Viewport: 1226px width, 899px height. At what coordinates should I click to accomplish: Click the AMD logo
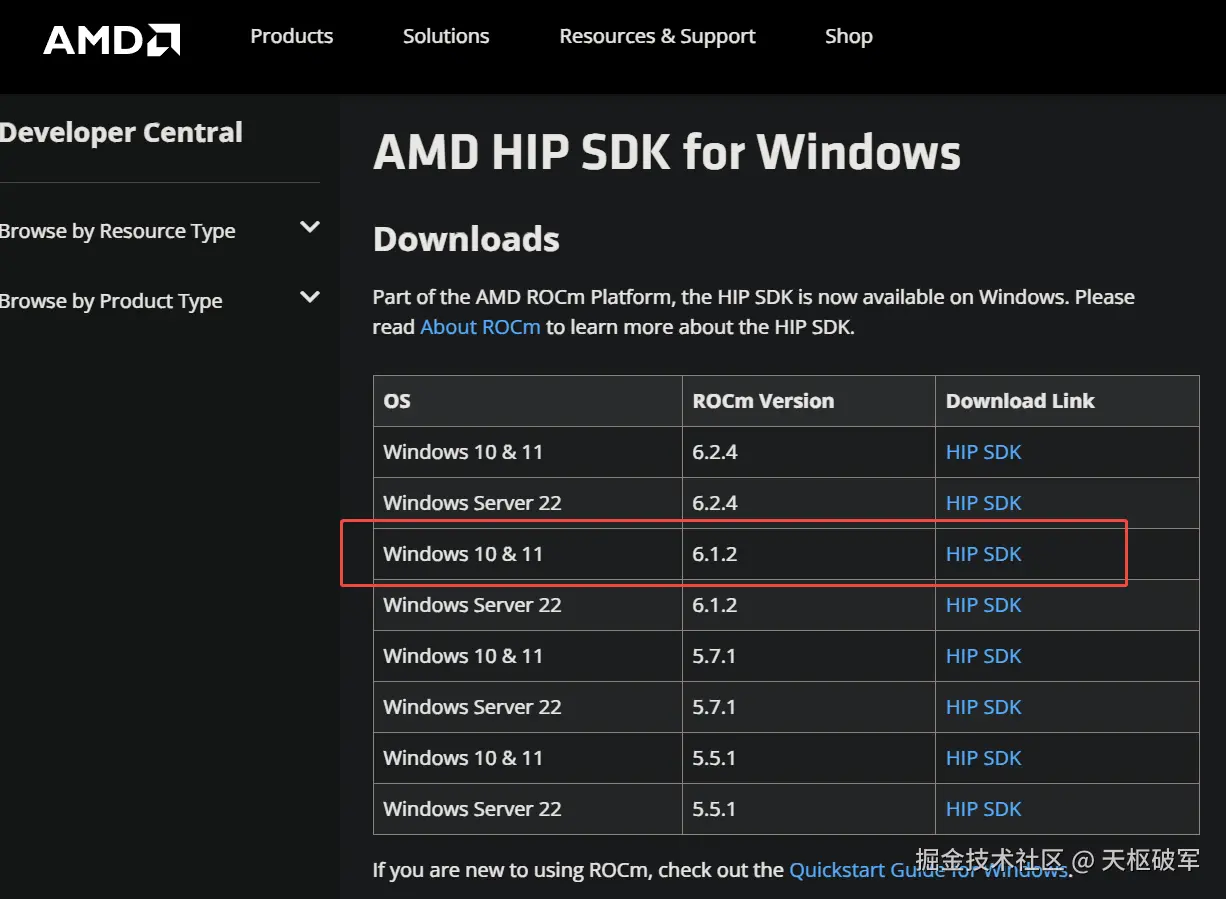point(111,39)
